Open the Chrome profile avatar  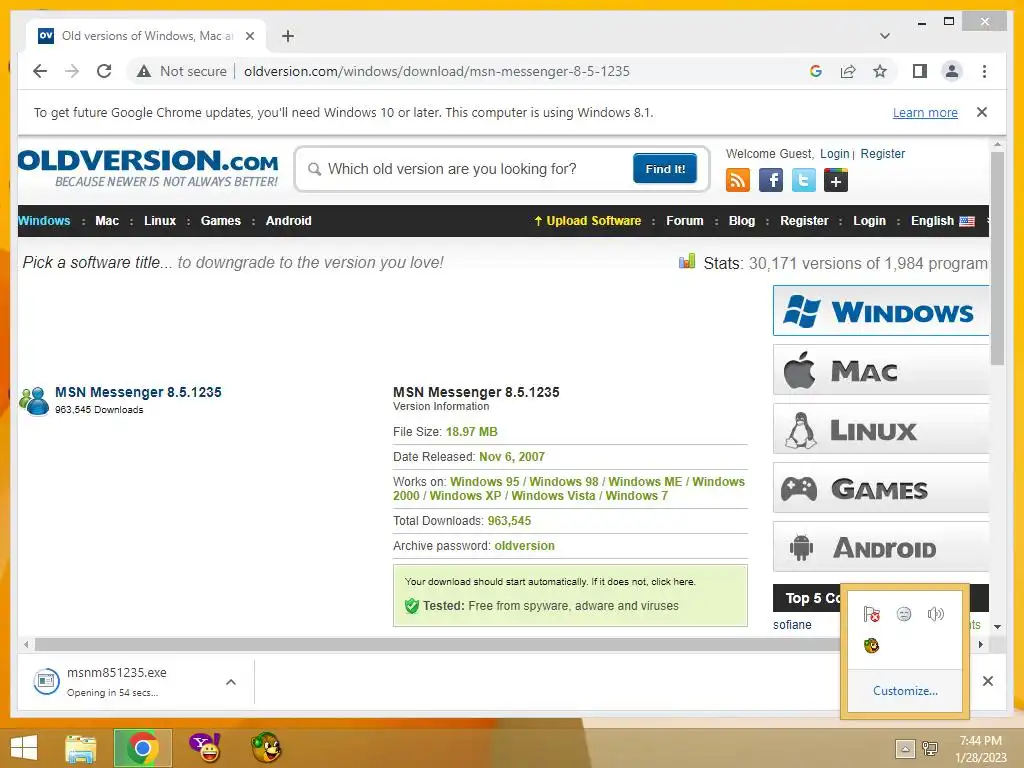click(x=952, y=71)
